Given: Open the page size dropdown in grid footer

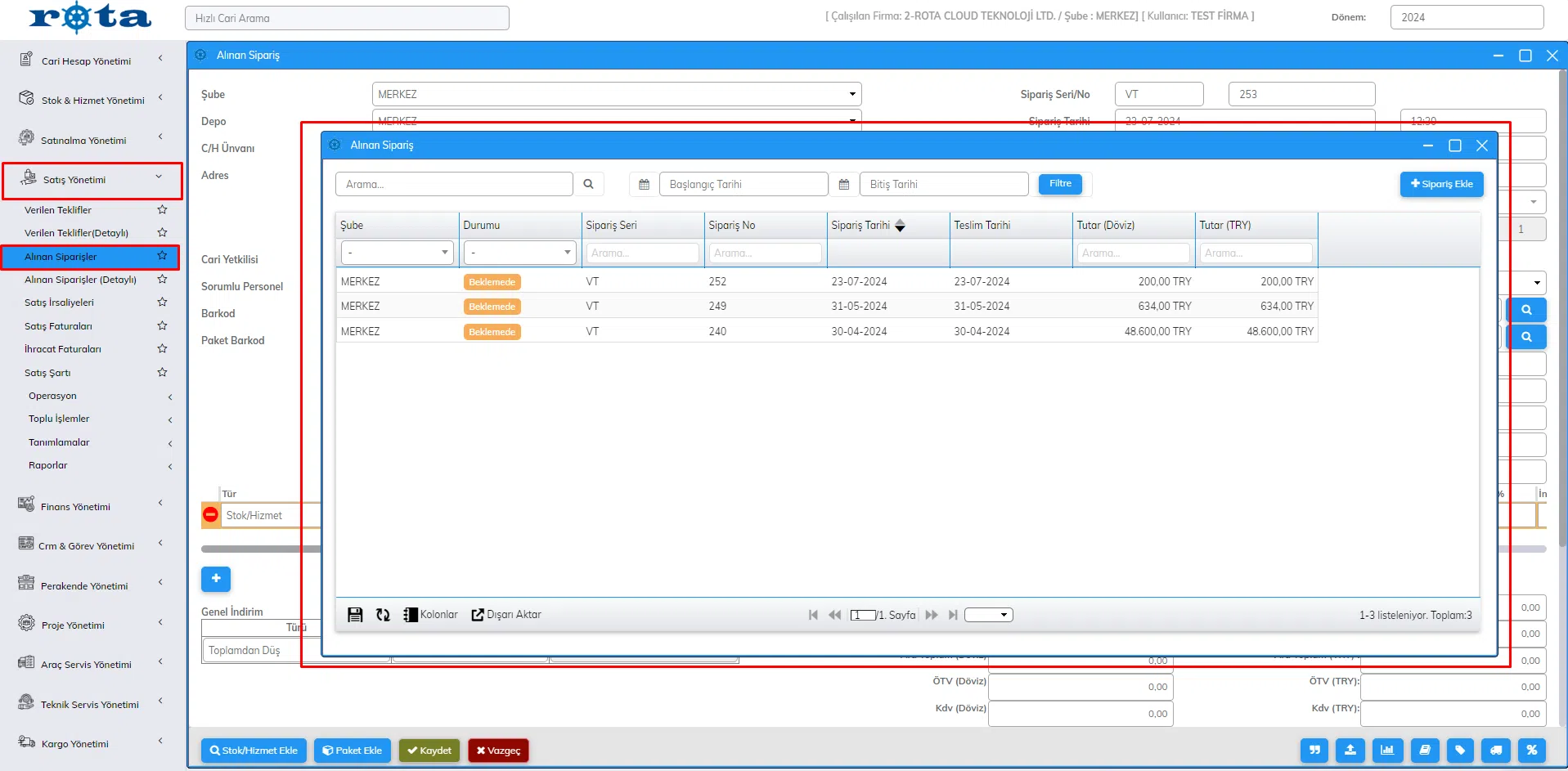Looking at the screenshot, I should tap(988, 615).
